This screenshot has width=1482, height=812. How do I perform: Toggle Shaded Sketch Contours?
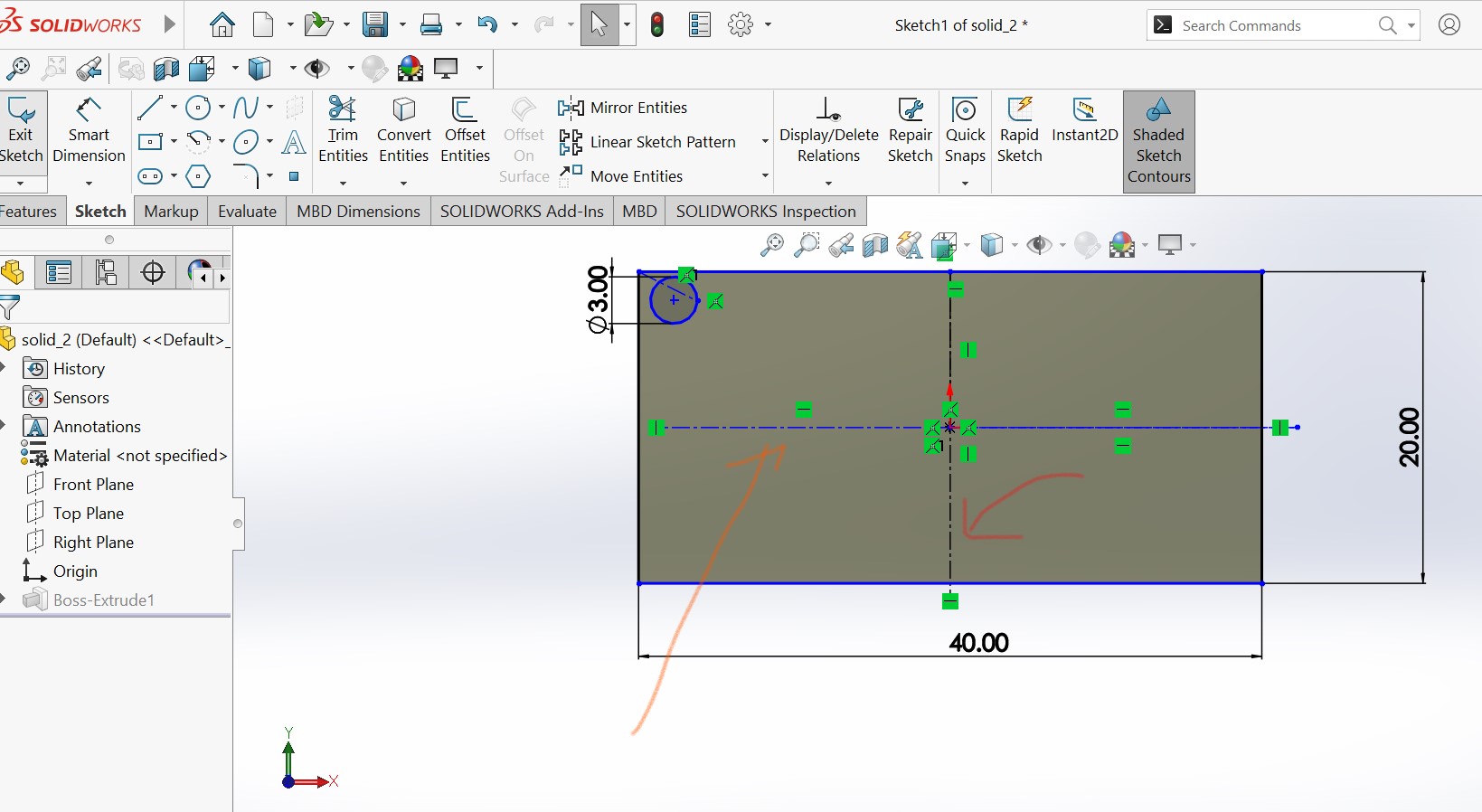pyautogui.click(x=1158, y=141)
